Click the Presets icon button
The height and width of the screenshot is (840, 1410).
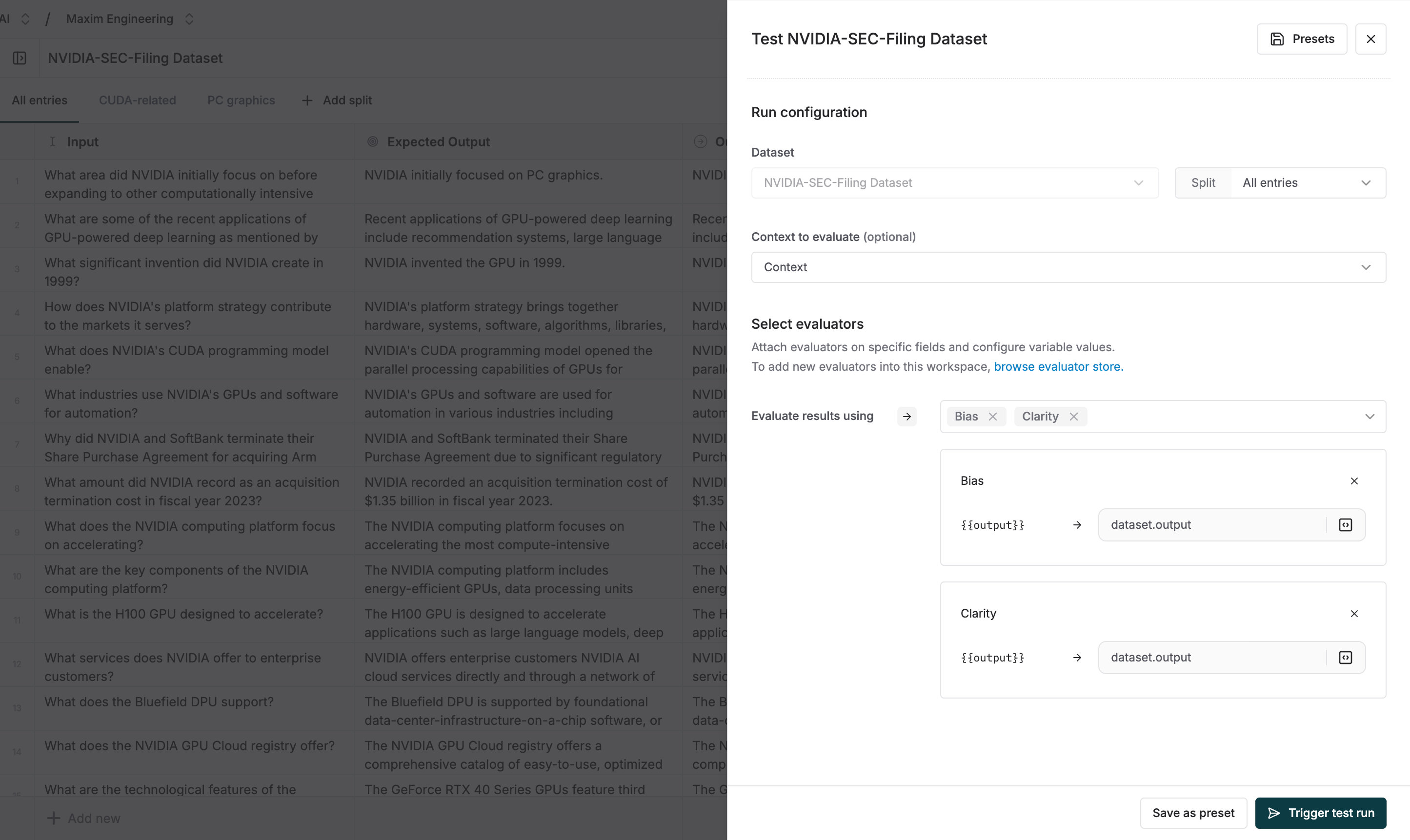(1277, 39)
